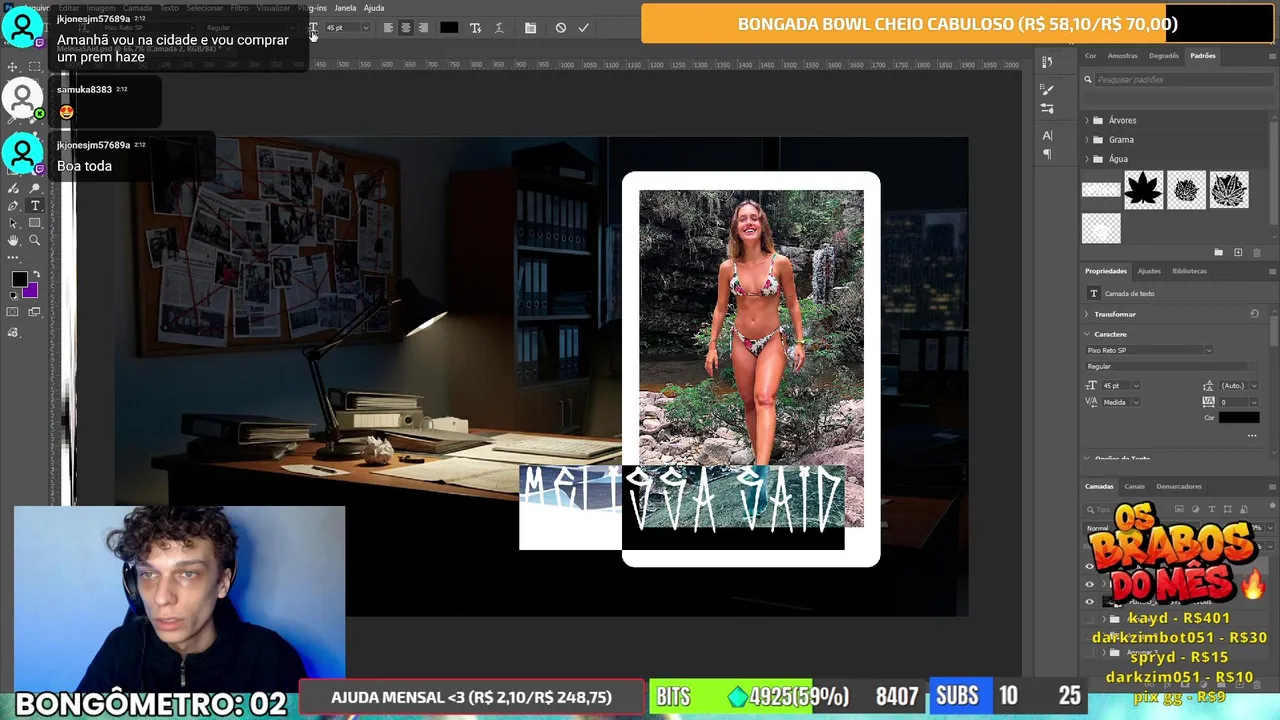The height and width of the screenshot is (720, 1280).
Task: Open the Plug-ins menu
Action: tap(312, 8)
